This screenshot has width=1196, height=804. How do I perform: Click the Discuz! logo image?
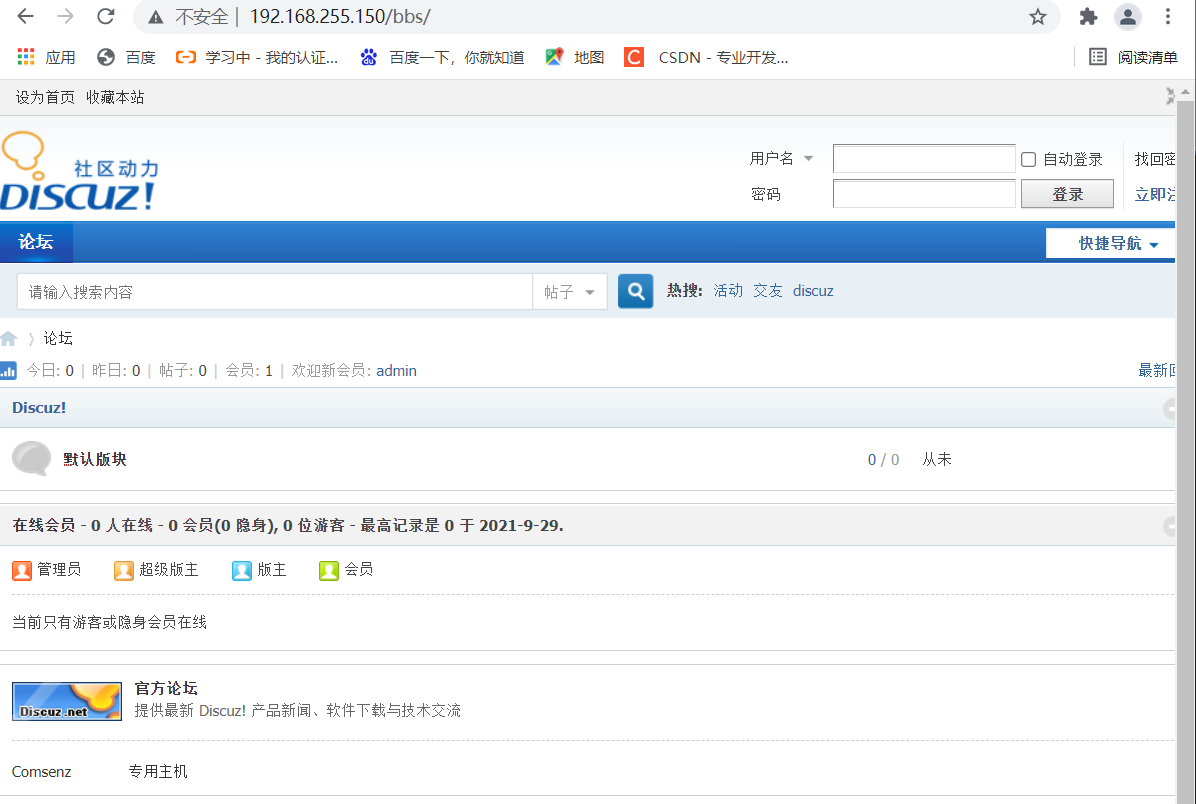tap(79, 172)
